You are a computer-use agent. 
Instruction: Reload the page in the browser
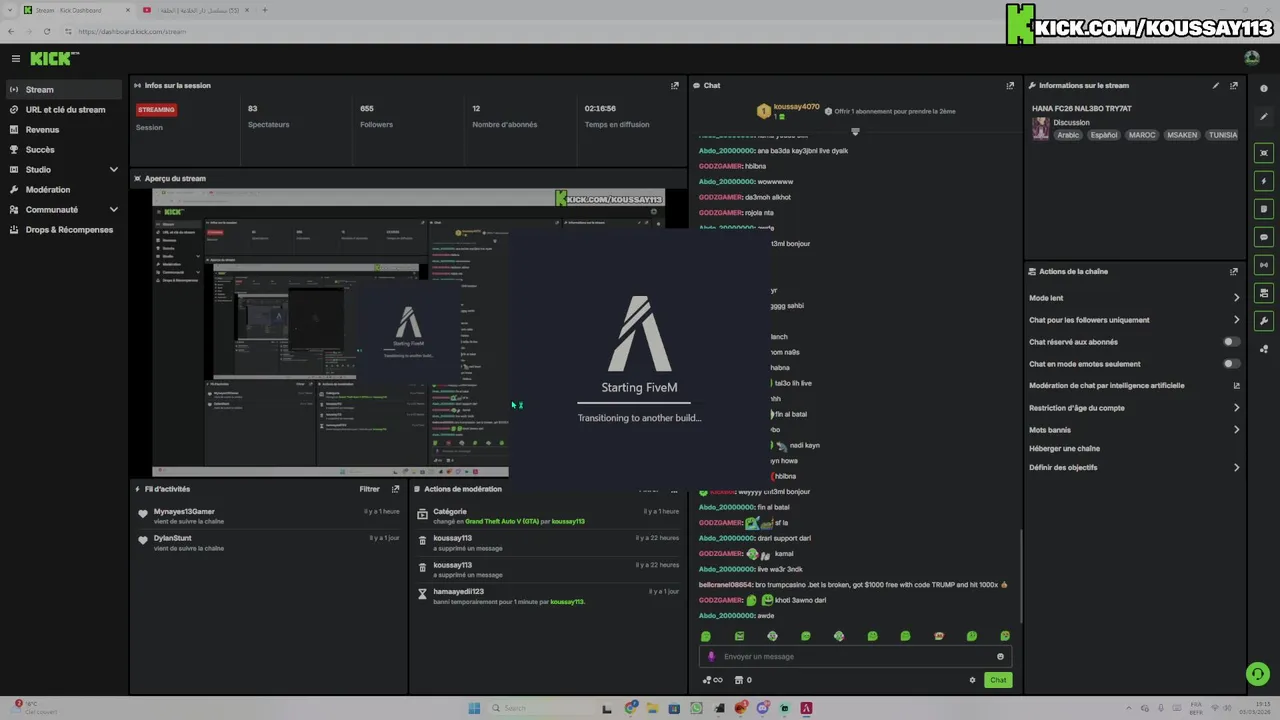46,31
